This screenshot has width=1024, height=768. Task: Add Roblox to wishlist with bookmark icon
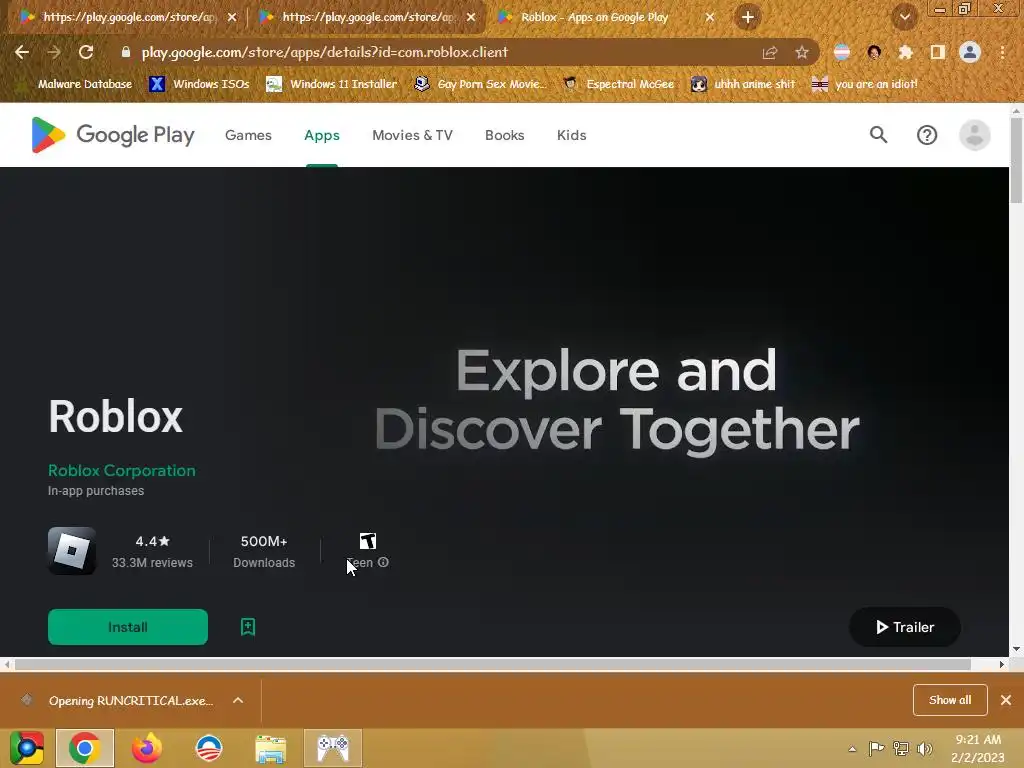(x=248, y=627)
